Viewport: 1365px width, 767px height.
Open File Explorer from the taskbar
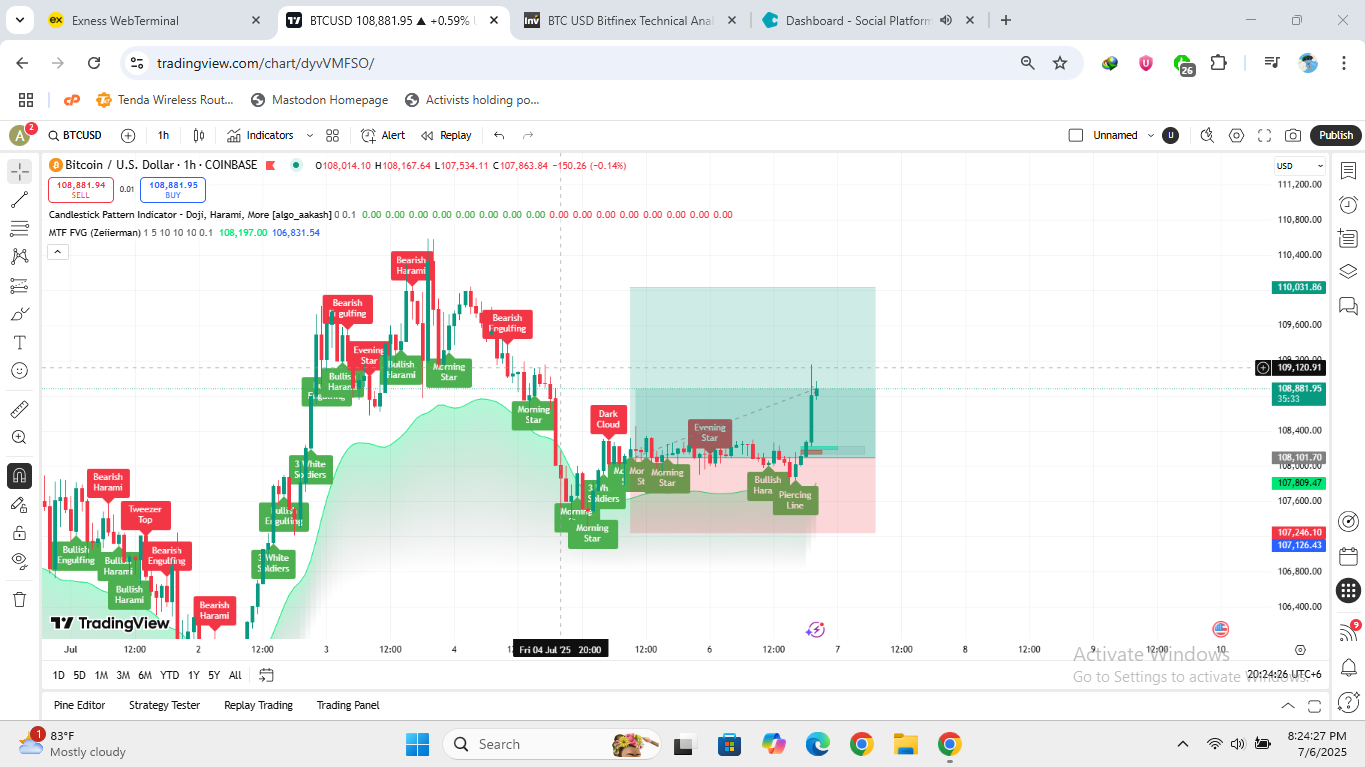click(906, 744)
